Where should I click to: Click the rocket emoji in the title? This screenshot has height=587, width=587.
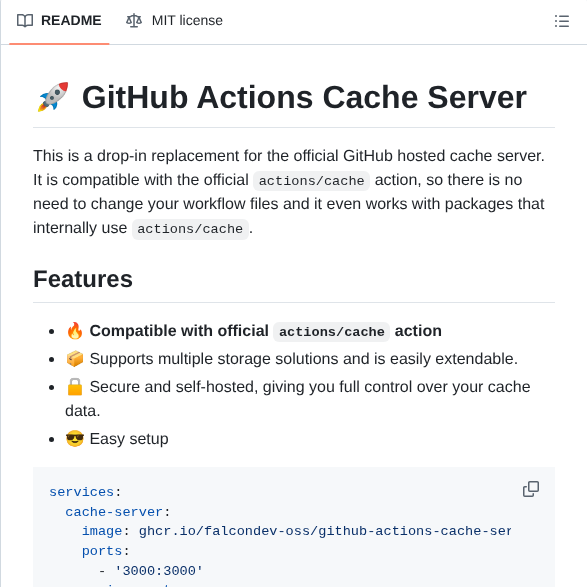53,97
